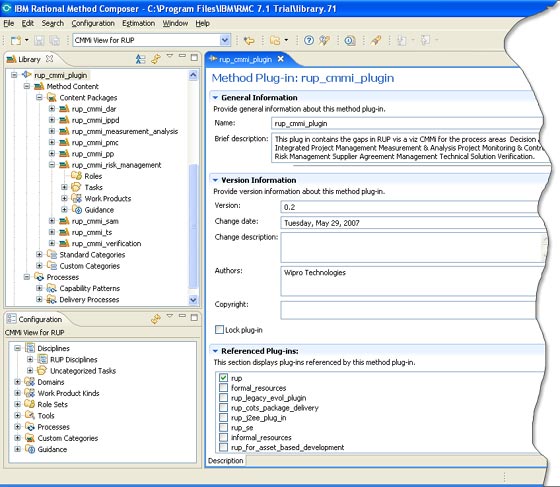
Task: Select Tools in Configuration tree
Action: [x=46, y=416]
